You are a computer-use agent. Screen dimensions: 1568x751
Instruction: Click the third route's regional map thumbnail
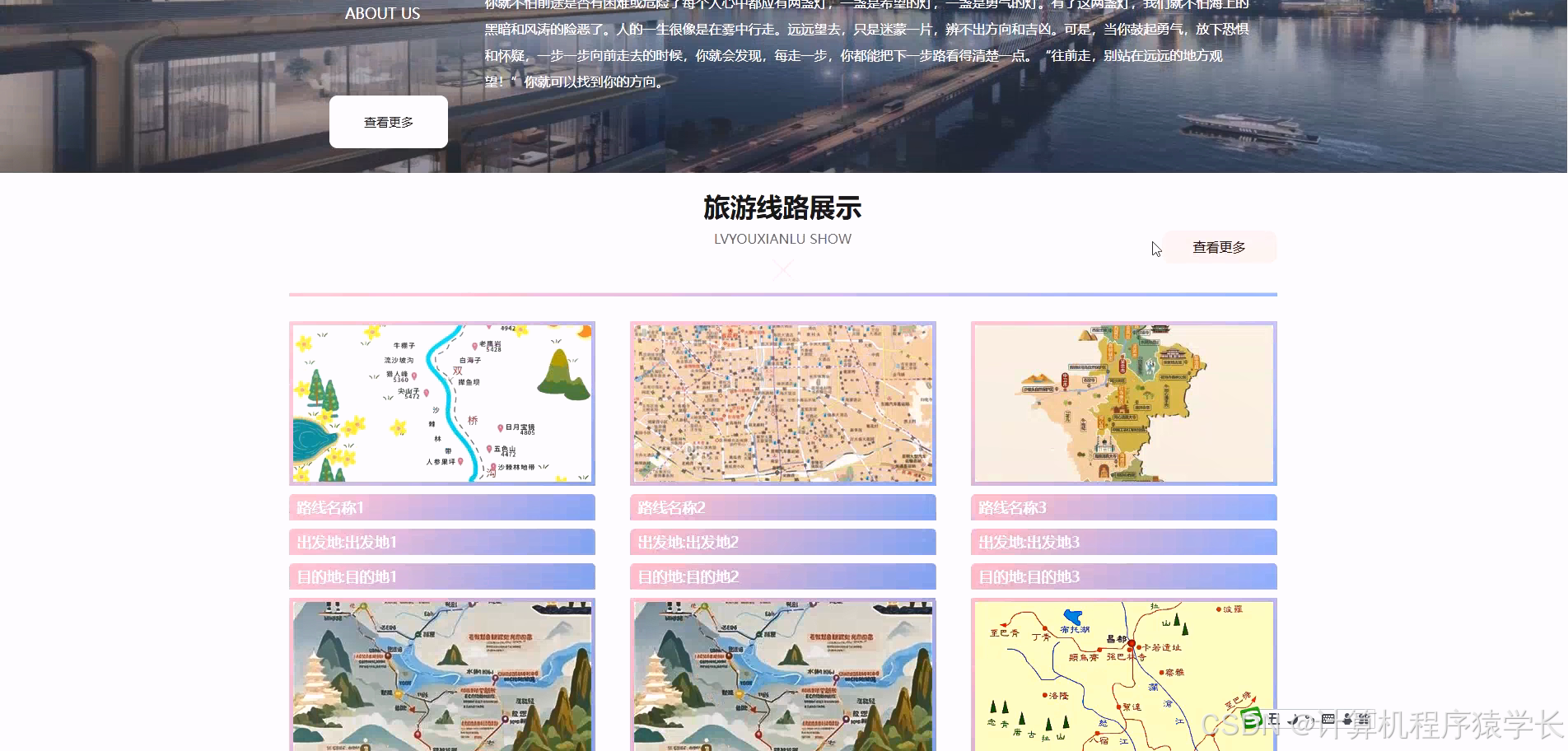(x=1123, y=403)
